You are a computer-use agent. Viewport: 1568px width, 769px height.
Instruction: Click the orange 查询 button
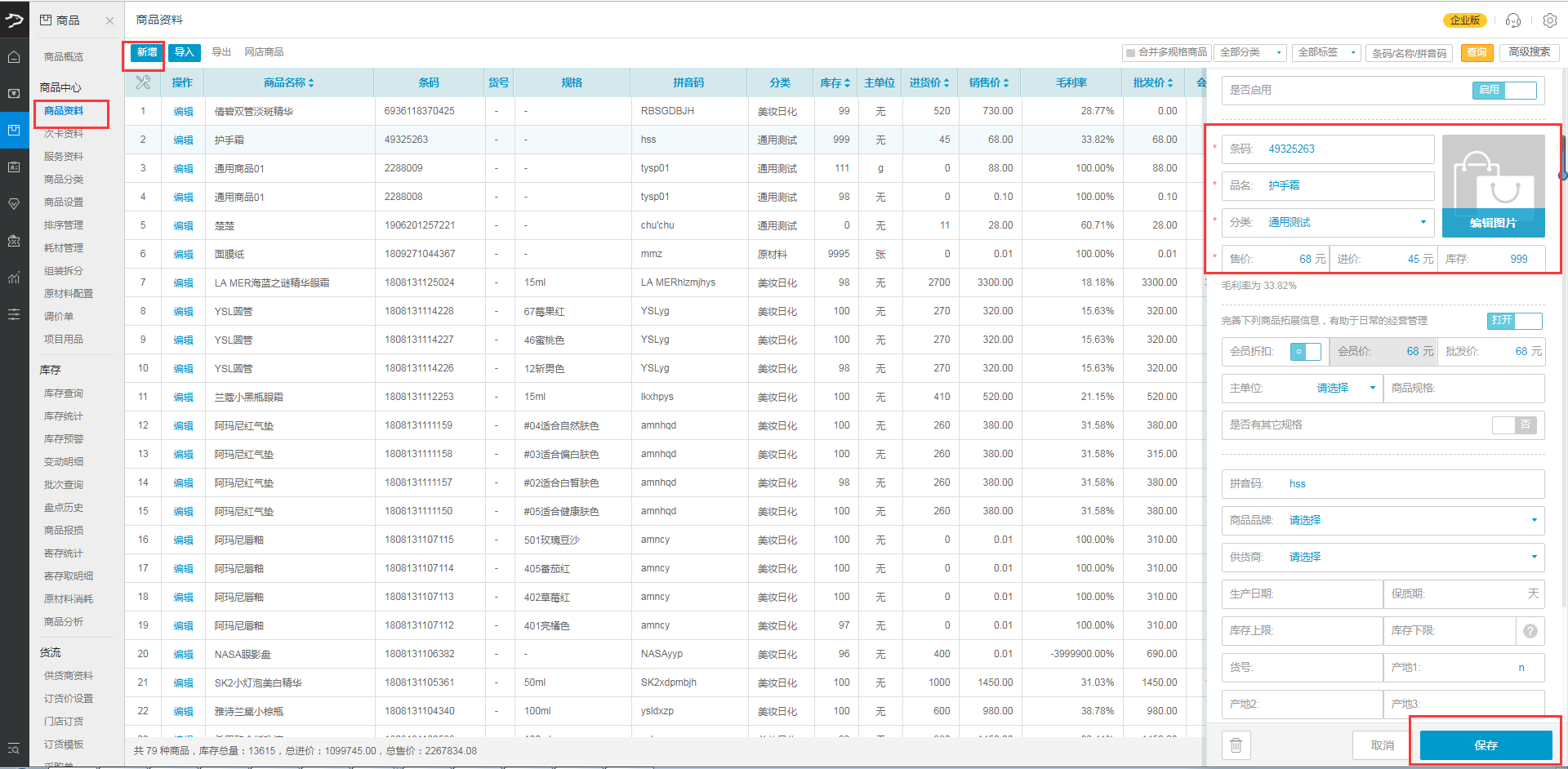tap(1477, 52)
